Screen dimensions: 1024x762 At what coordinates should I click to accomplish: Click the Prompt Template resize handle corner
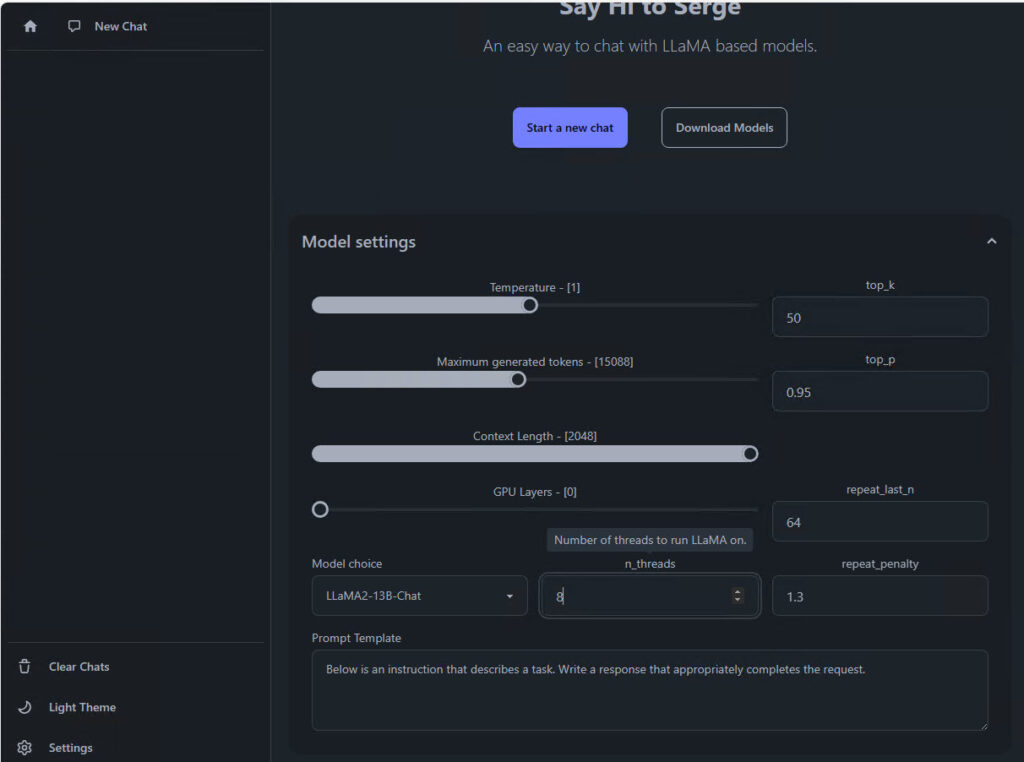(984, 725)
